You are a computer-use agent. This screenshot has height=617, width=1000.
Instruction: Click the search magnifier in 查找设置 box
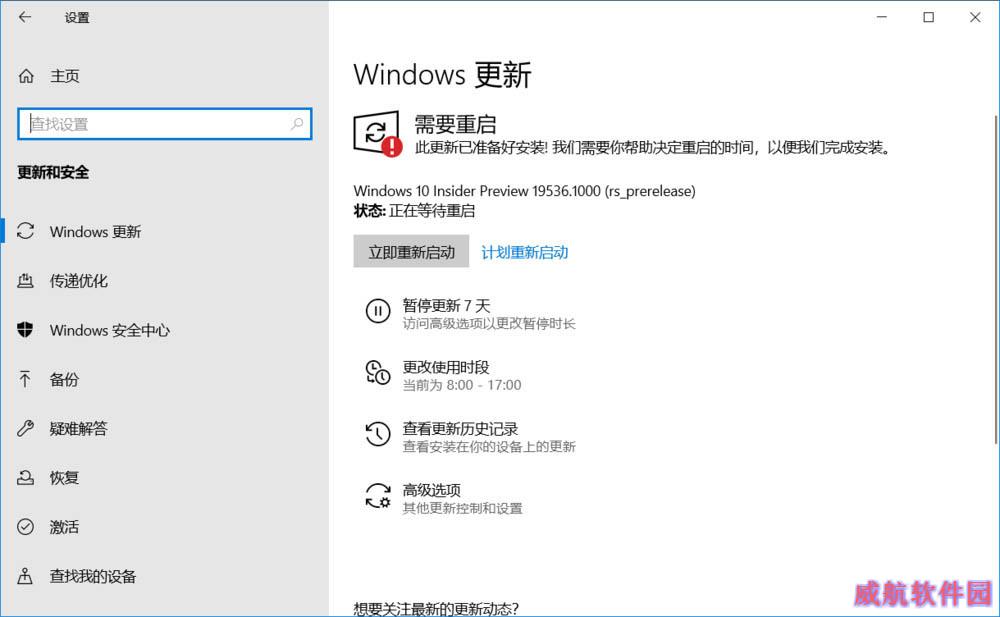pyautogui.click(x=297, y=124)
